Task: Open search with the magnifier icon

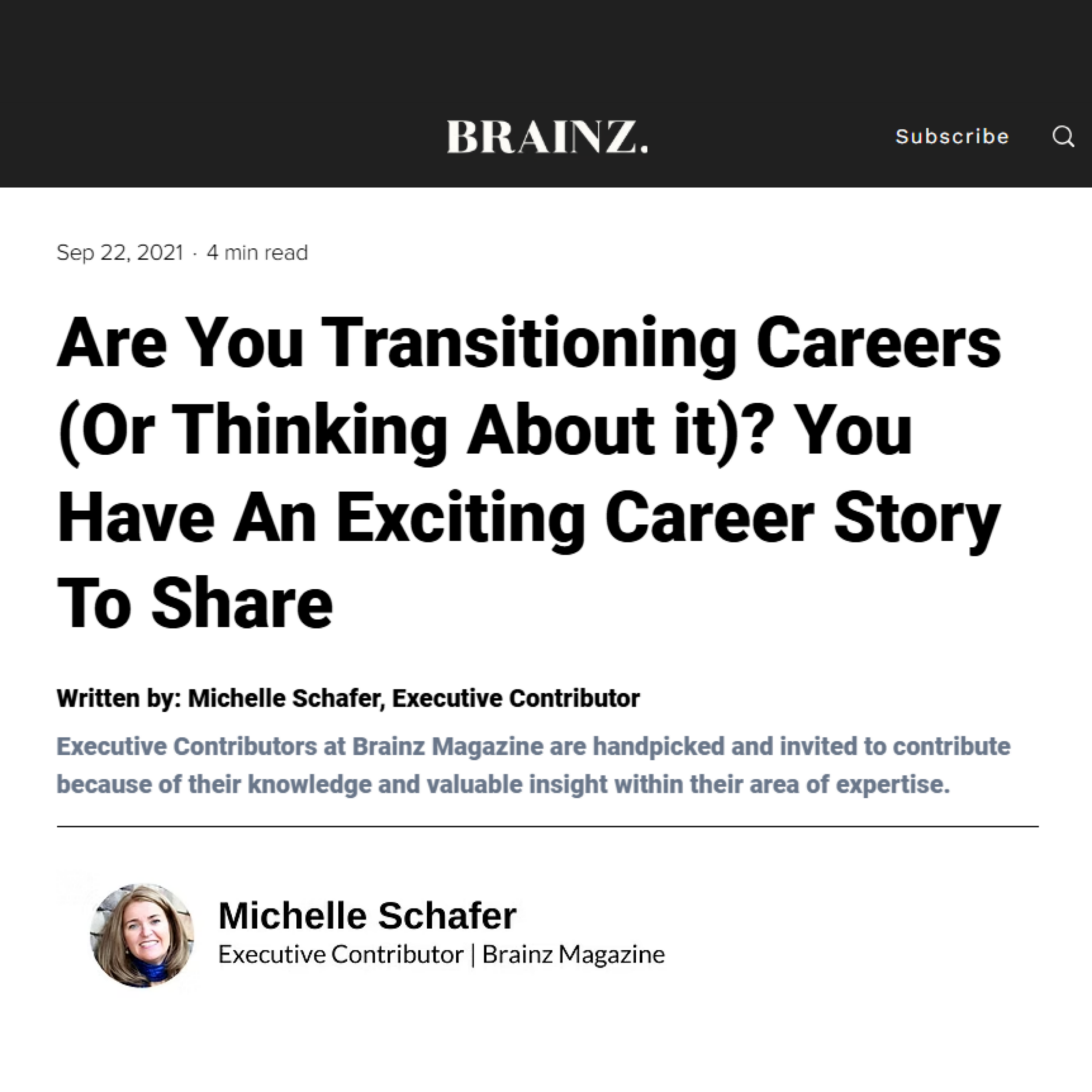Action: [x=1063, y=137]
